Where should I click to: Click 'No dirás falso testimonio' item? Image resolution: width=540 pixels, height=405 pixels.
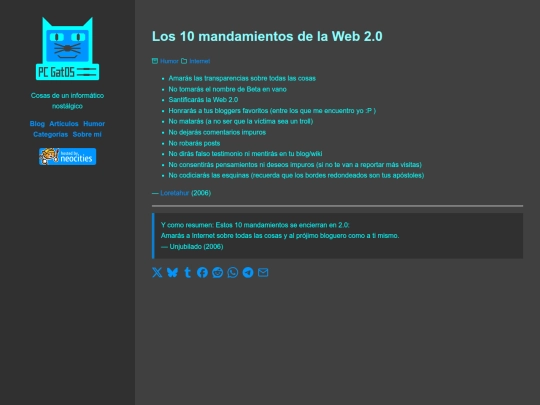pos(245,154)
